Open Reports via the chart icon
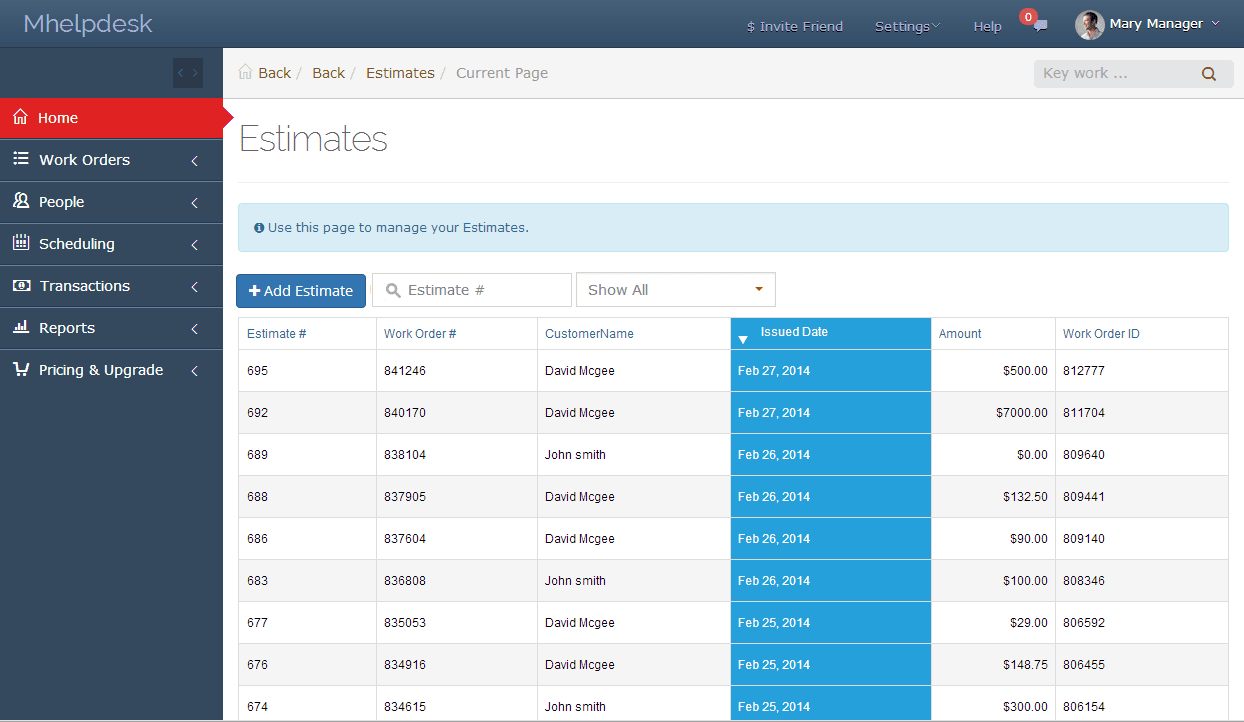 (x=20, y=328)
